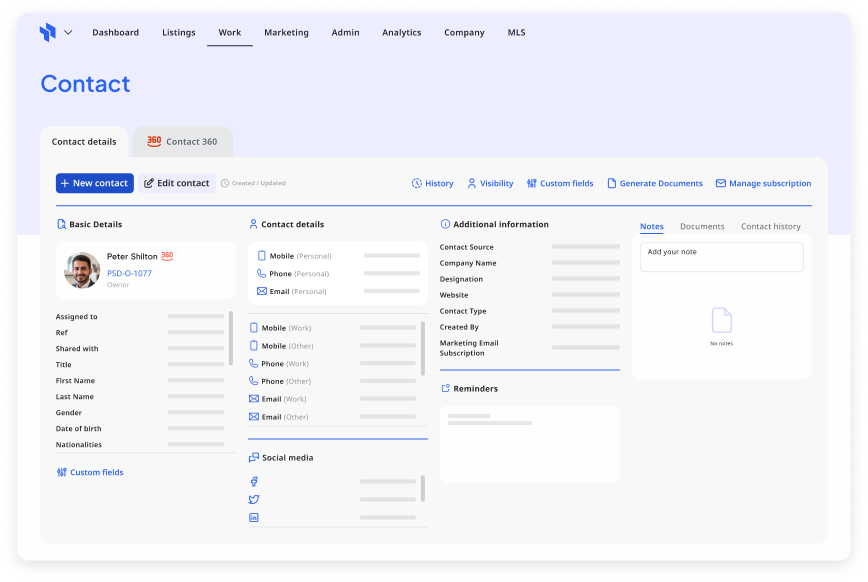The height and width of the screenshot is (582, 868).
Task: Click the Mobile (Personal) phone icon
Action: [x=260, y=256]
